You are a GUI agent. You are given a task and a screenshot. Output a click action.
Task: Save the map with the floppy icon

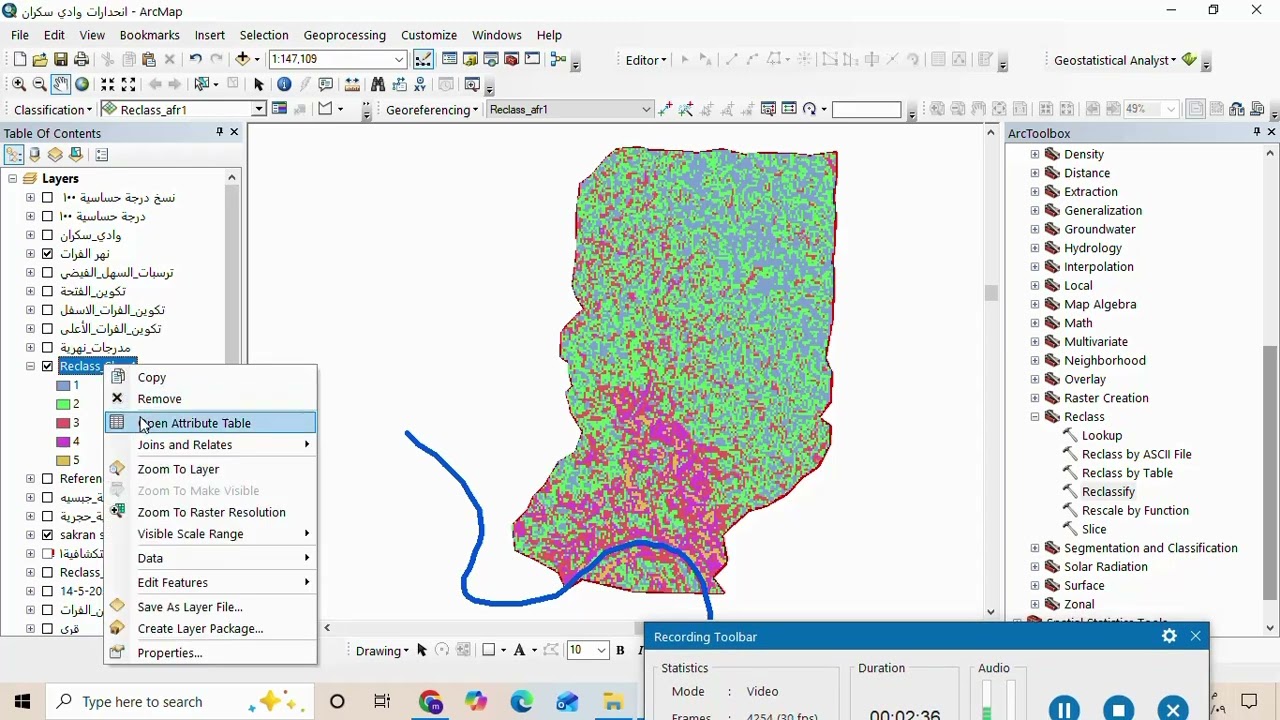click(61, 59)
